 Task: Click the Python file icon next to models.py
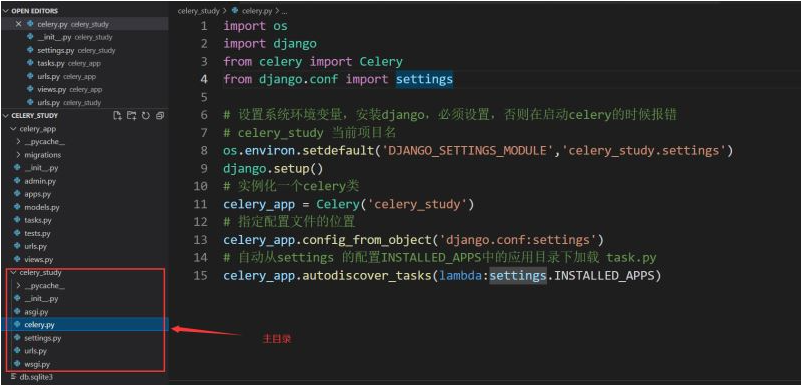pos(17,207)
